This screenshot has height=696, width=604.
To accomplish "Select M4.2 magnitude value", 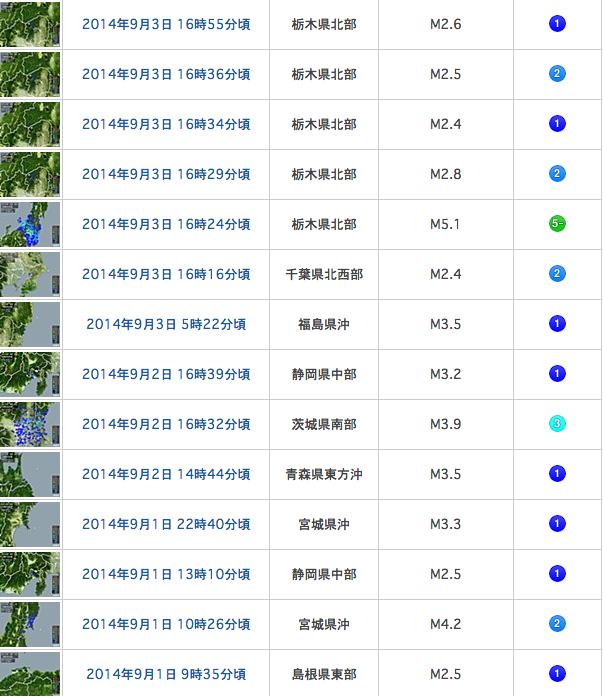I will click(x=445, y=624).
